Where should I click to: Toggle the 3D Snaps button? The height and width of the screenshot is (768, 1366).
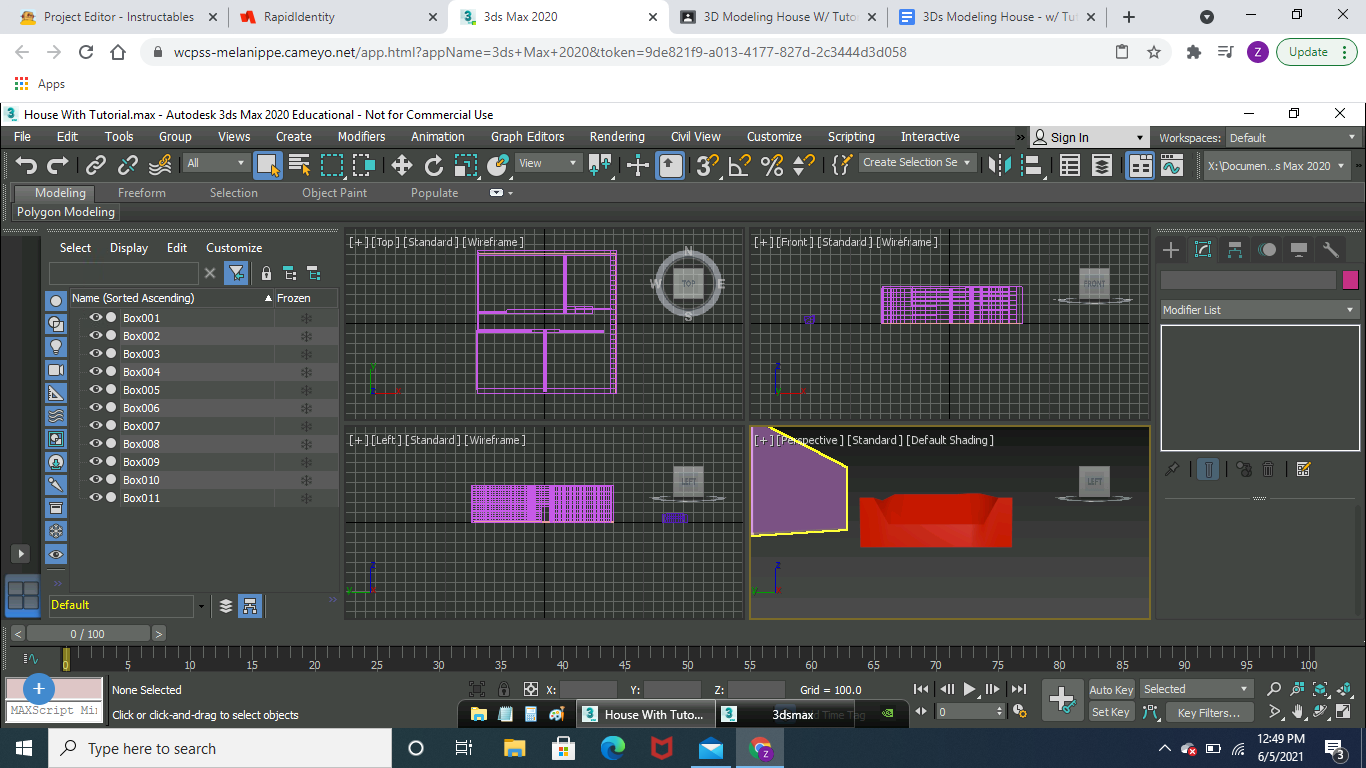708,165
